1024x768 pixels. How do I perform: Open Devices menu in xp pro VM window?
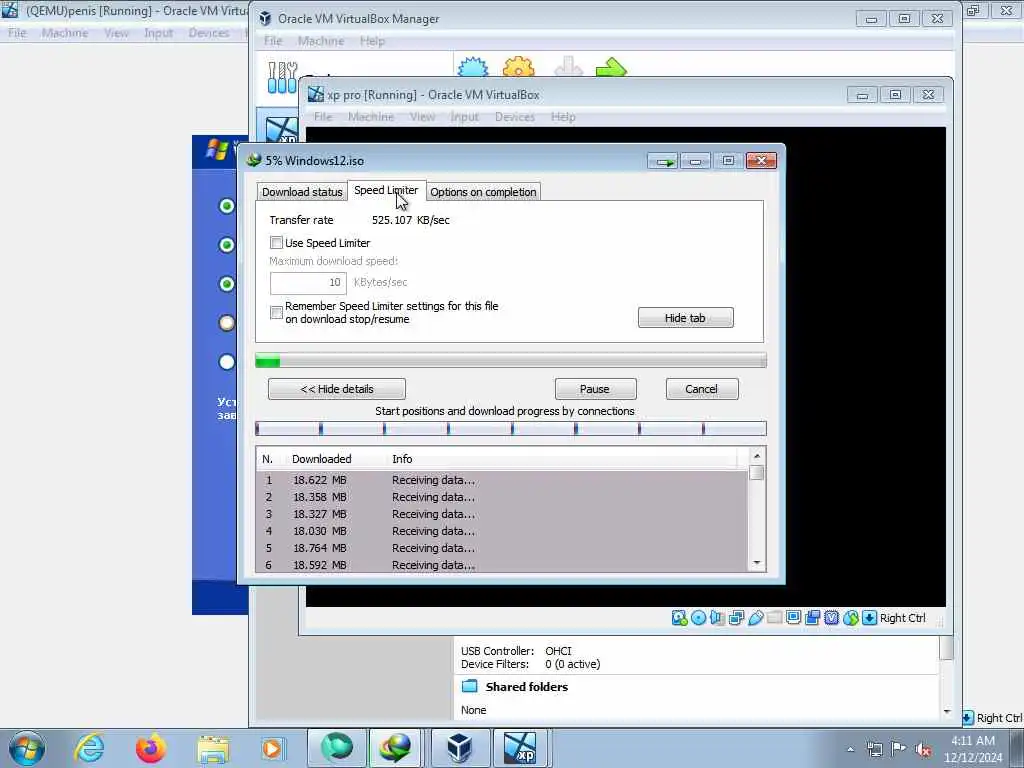click(x=515, y=117)
